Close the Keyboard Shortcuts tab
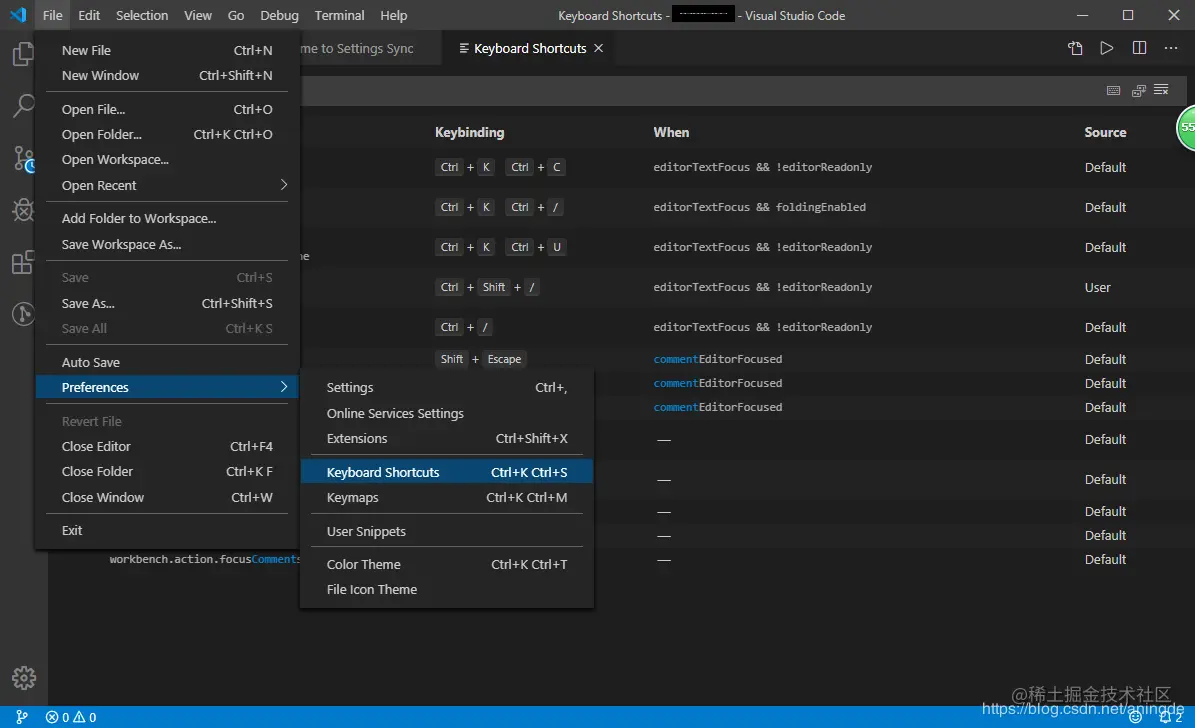 (x=599, y=48)
